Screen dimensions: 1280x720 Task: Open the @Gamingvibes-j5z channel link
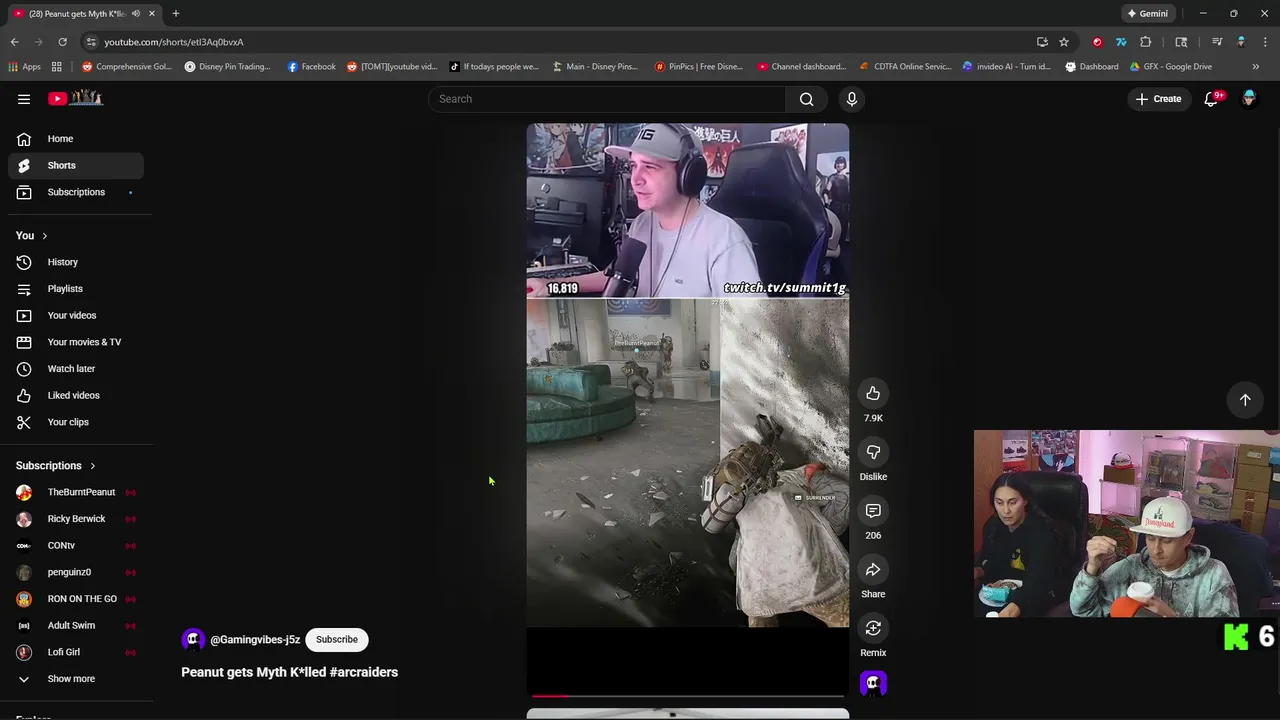[x=255, y=640]
